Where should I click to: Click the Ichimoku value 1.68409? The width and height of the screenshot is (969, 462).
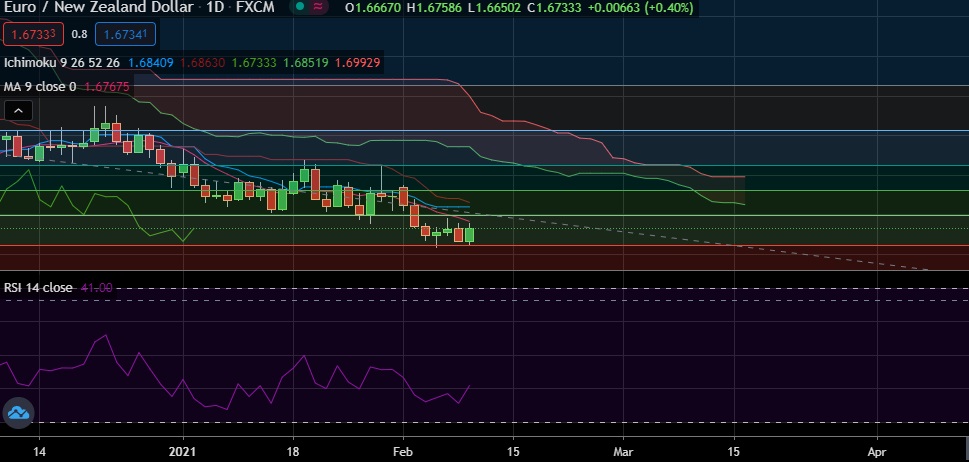point(151,62)
